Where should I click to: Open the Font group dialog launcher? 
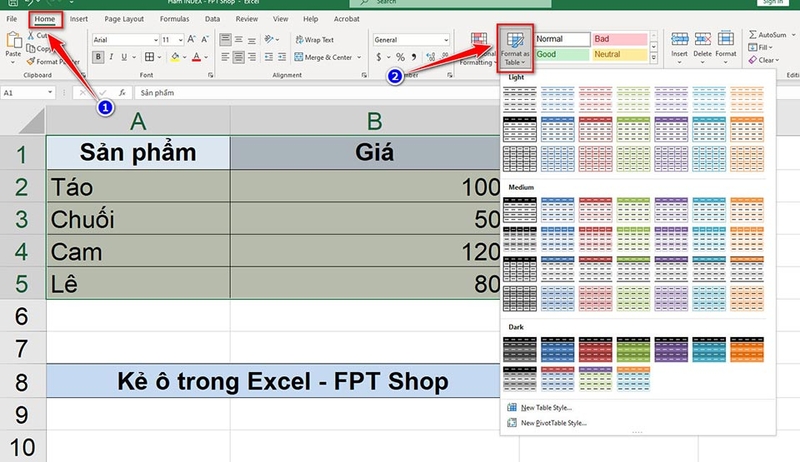pyautogui.click(x=210, y=75)
